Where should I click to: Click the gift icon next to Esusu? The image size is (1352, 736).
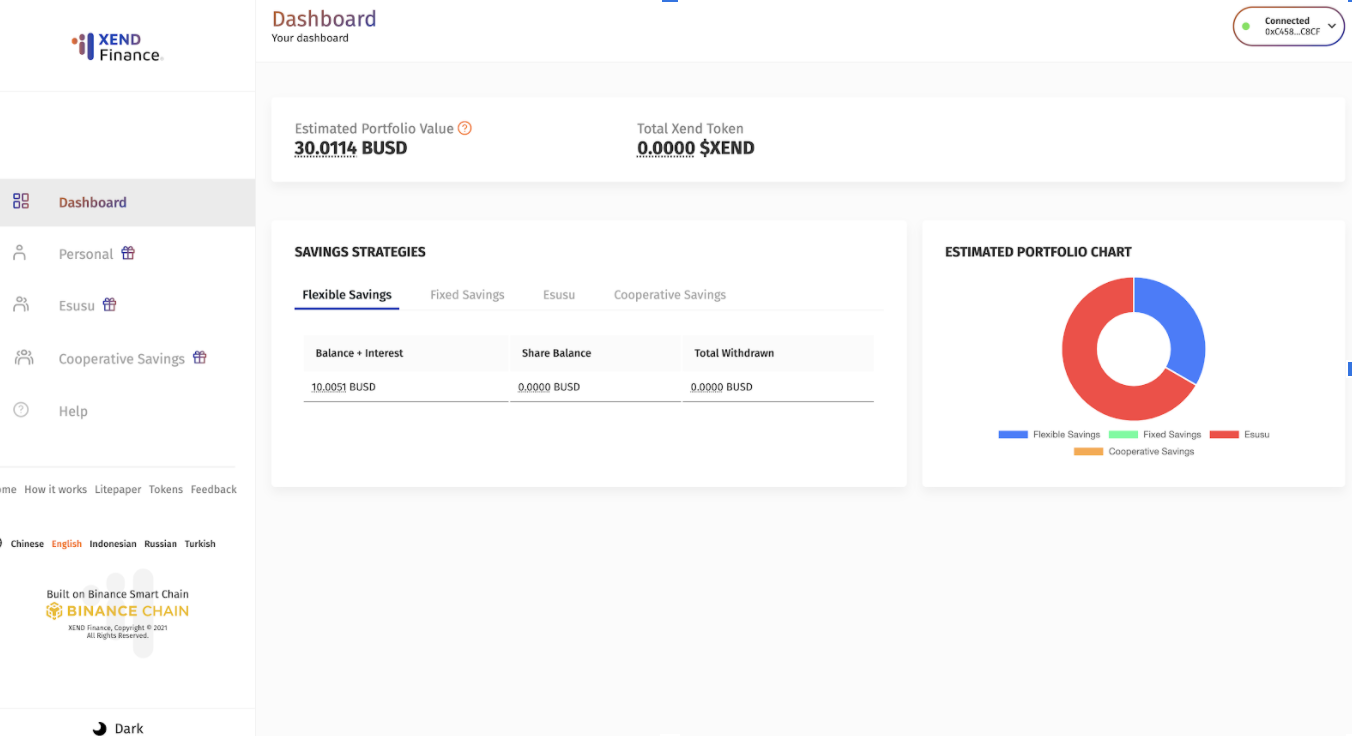pos(110,305)
